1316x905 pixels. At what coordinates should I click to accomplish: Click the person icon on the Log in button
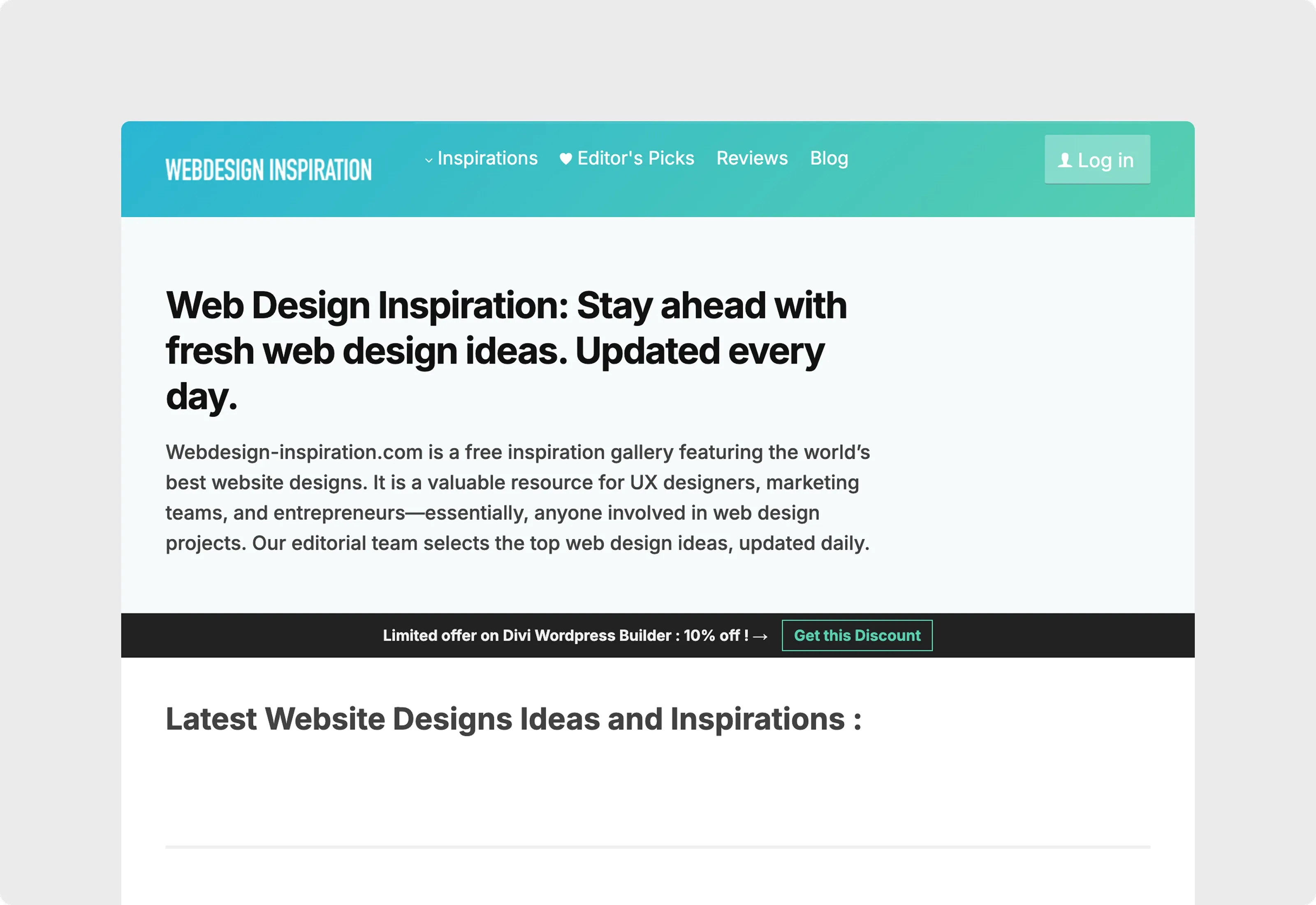pos(1064,161)
